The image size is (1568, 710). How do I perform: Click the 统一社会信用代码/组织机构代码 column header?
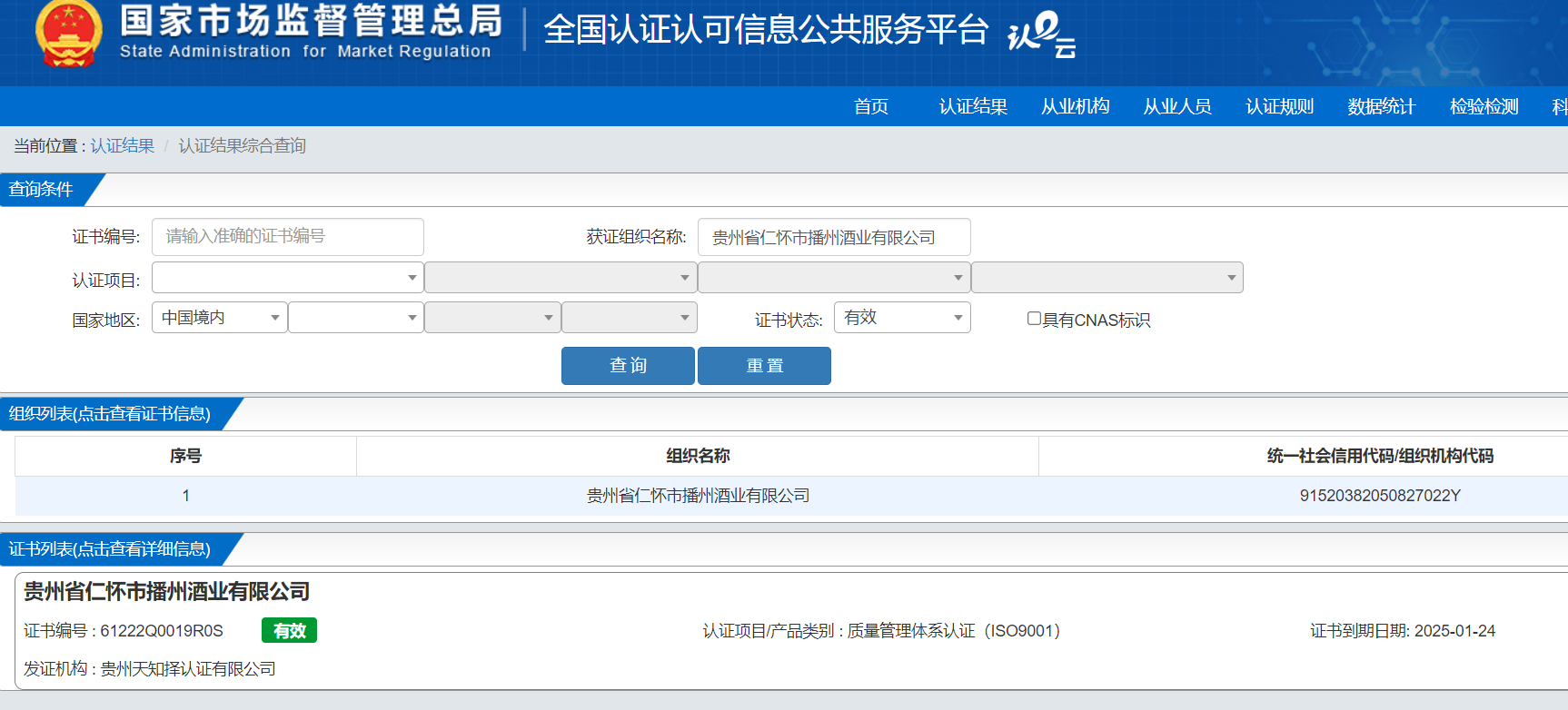pyautogui.click(x=1380, y=456)
